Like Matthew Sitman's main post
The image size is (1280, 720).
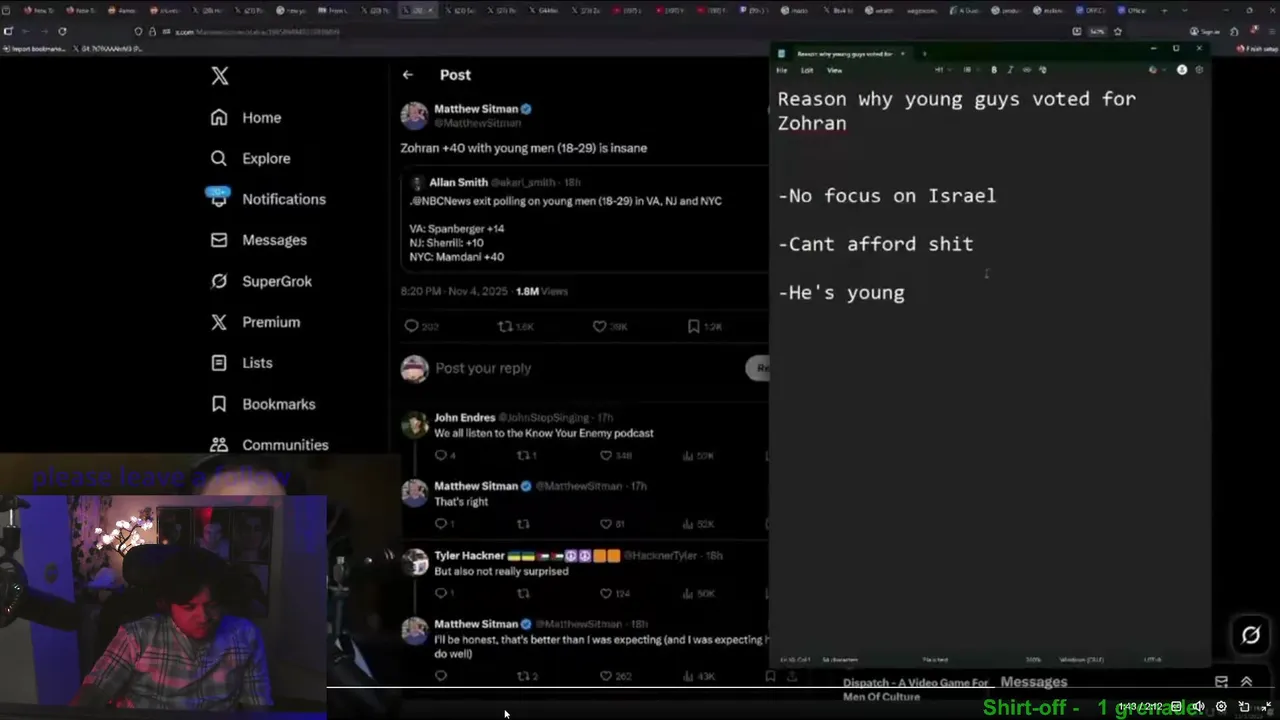(x=599, y=326)
